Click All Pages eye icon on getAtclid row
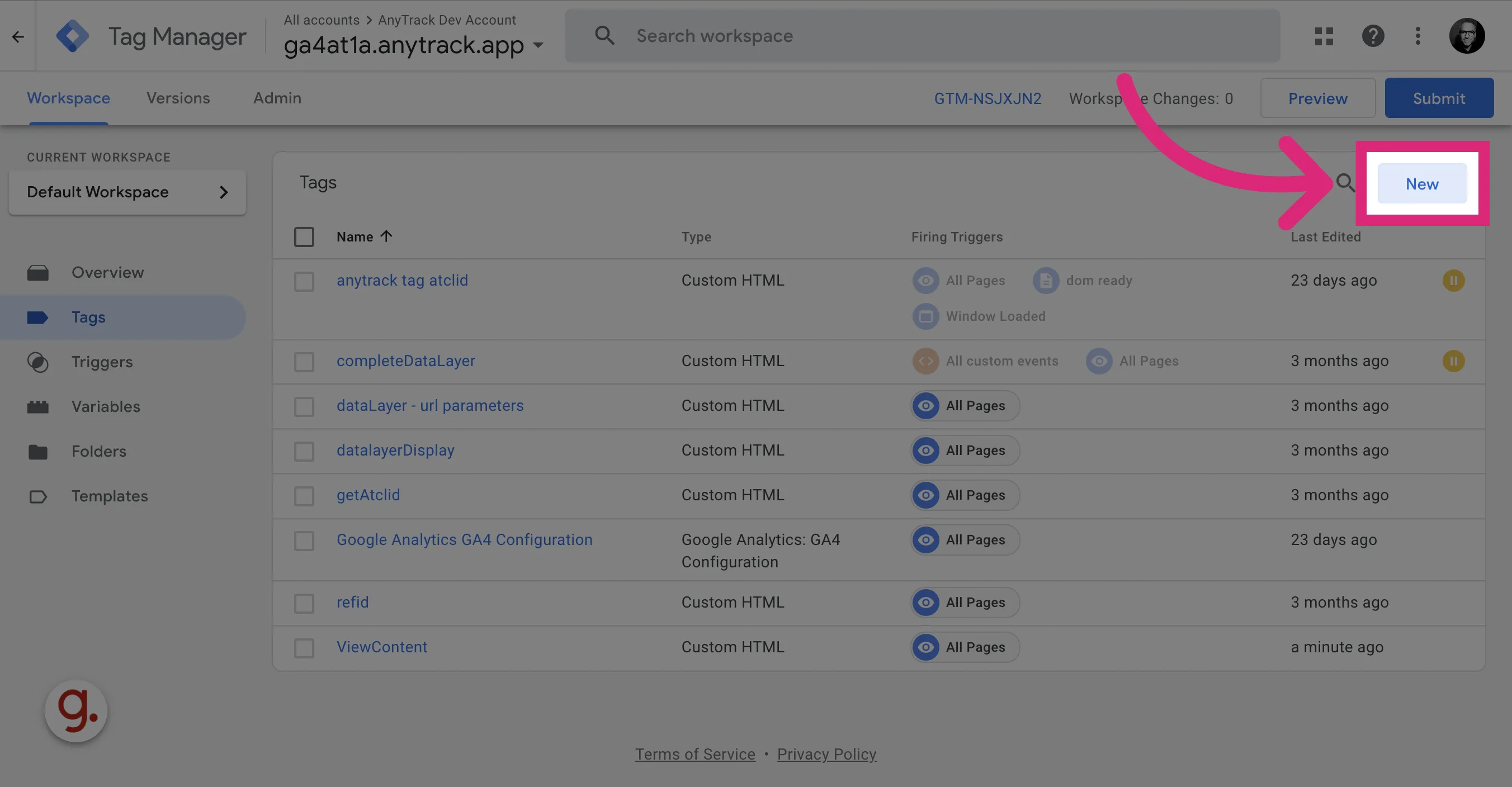 coord(925,495)
